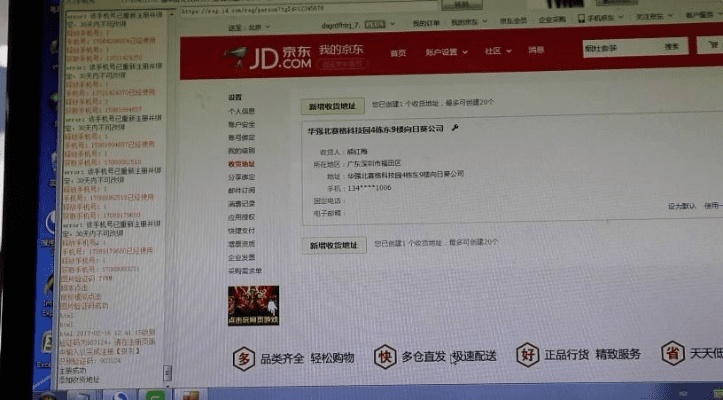
Task: Click 添加收货地址 line in left log window
Action: pos(78,379)
